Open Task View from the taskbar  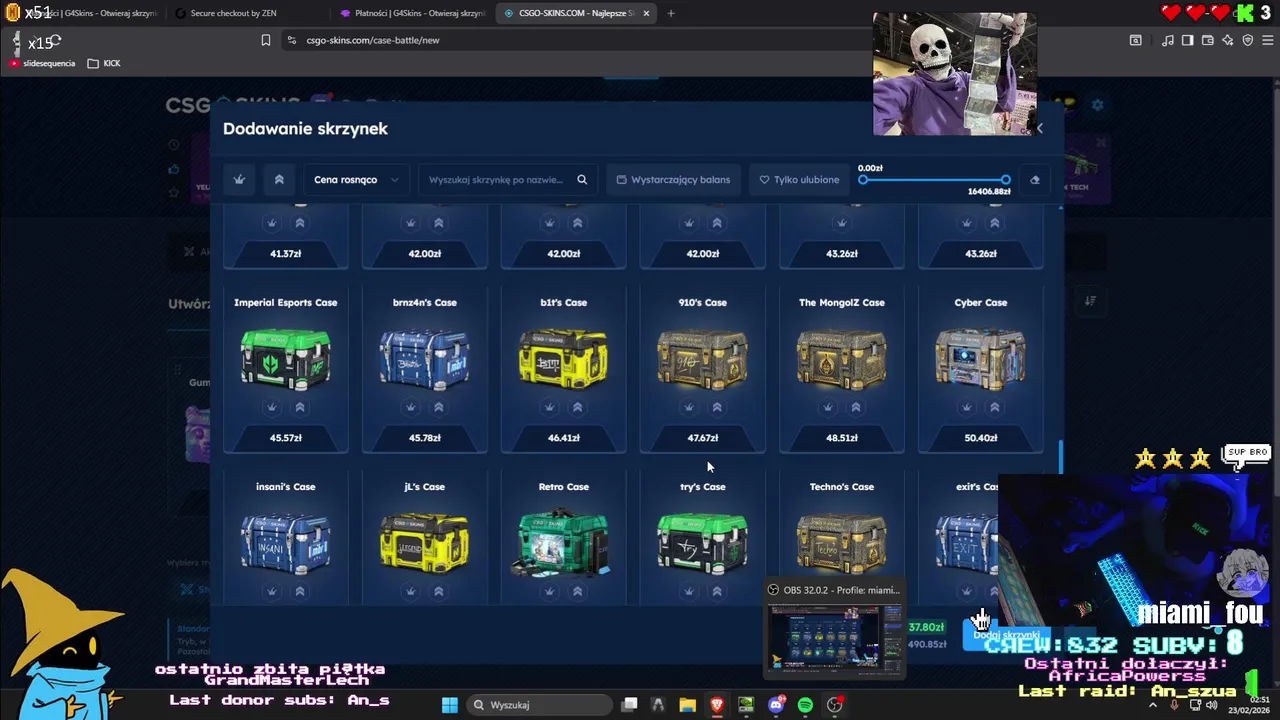tap(629, 705)
